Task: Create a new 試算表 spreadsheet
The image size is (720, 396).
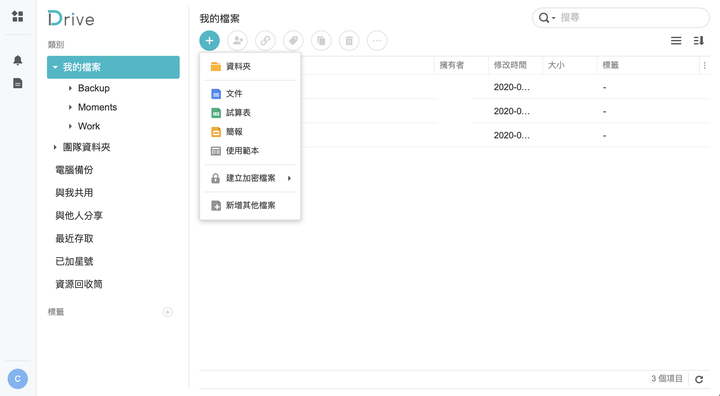Action: pyautogui.click(x=250, y=113)
